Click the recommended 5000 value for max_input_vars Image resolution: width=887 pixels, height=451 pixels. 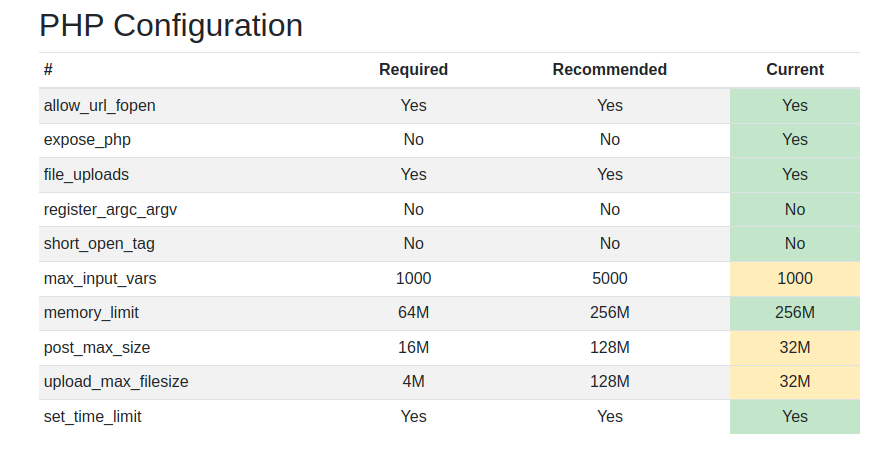(609, 278)
